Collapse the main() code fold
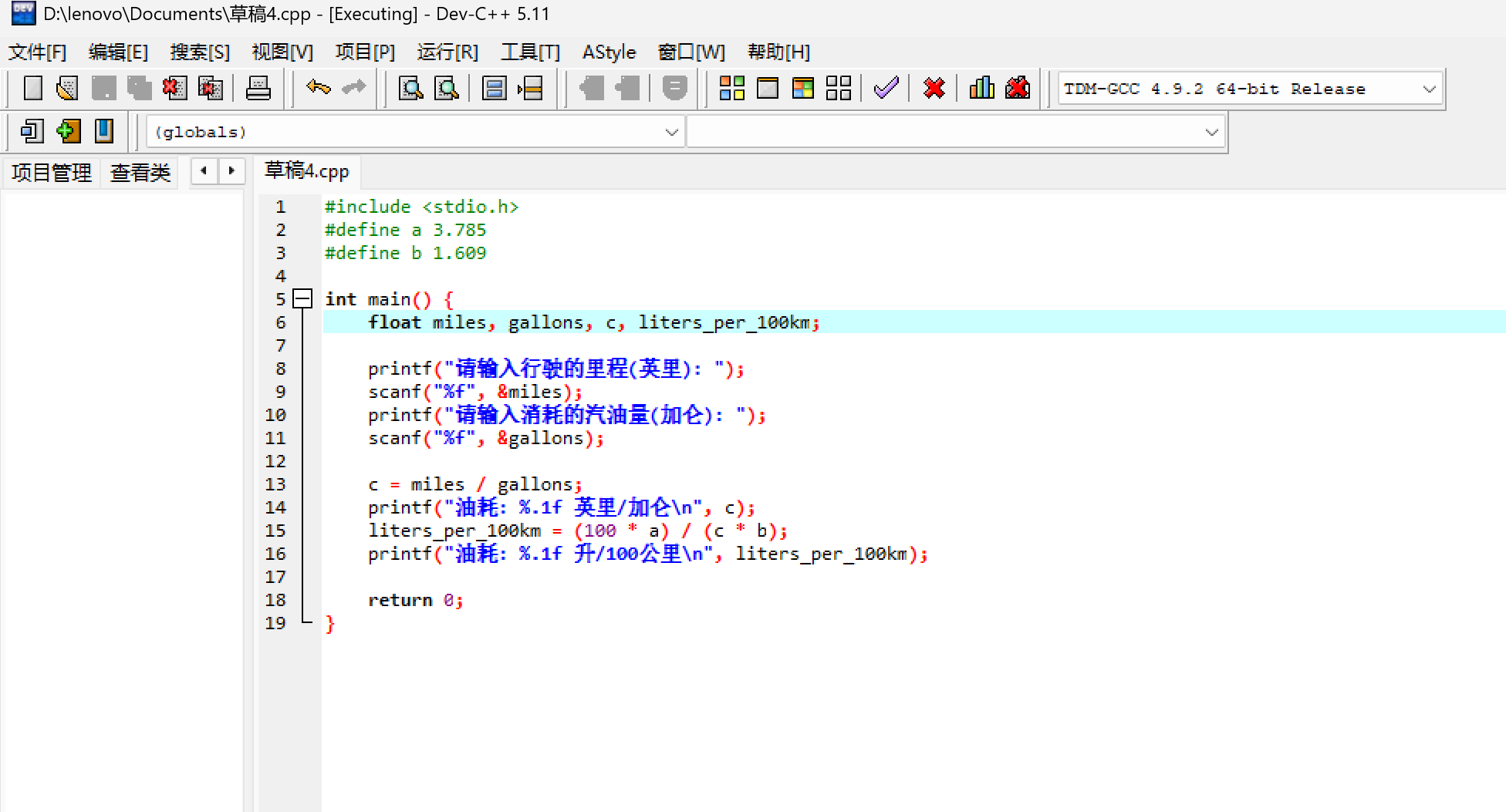Screen dimensions: 1506x812 click(303, 299)
